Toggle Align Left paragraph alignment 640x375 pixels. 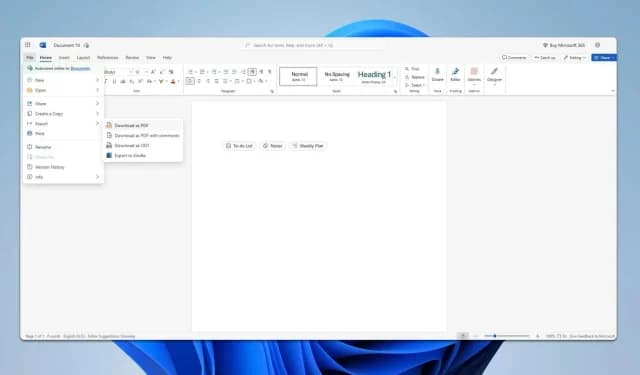(x=190, y=81)
